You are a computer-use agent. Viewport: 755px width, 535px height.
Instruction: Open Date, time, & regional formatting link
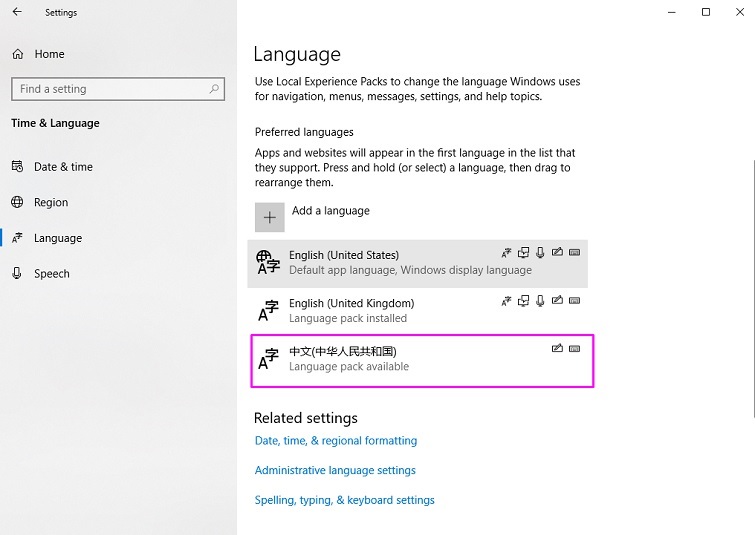point(336,441)
